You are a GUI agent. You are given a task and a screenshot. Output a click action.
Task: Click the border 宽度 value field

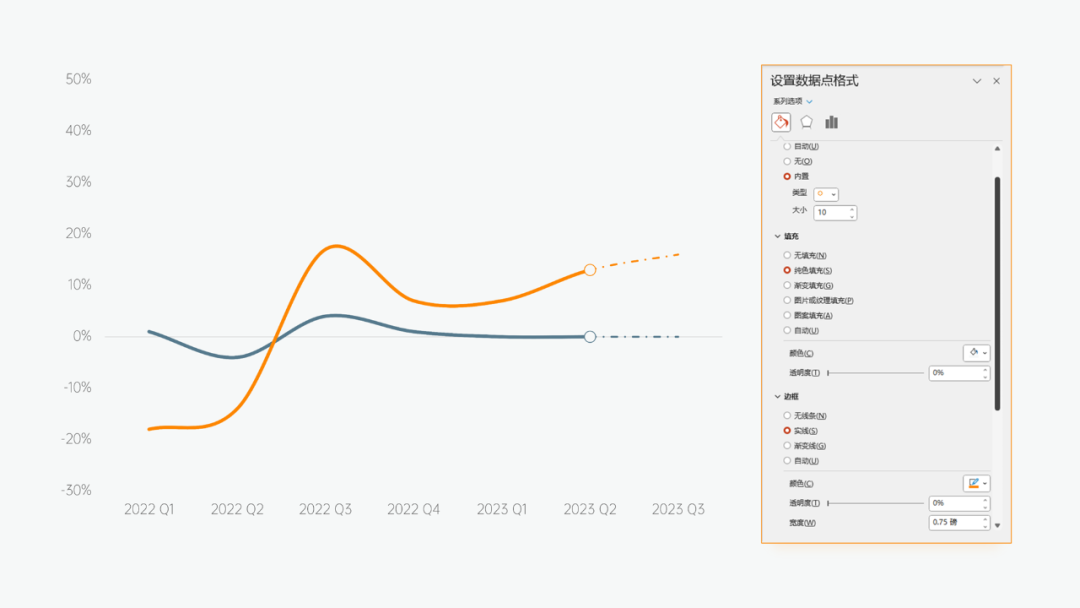[x=955, y=523]
